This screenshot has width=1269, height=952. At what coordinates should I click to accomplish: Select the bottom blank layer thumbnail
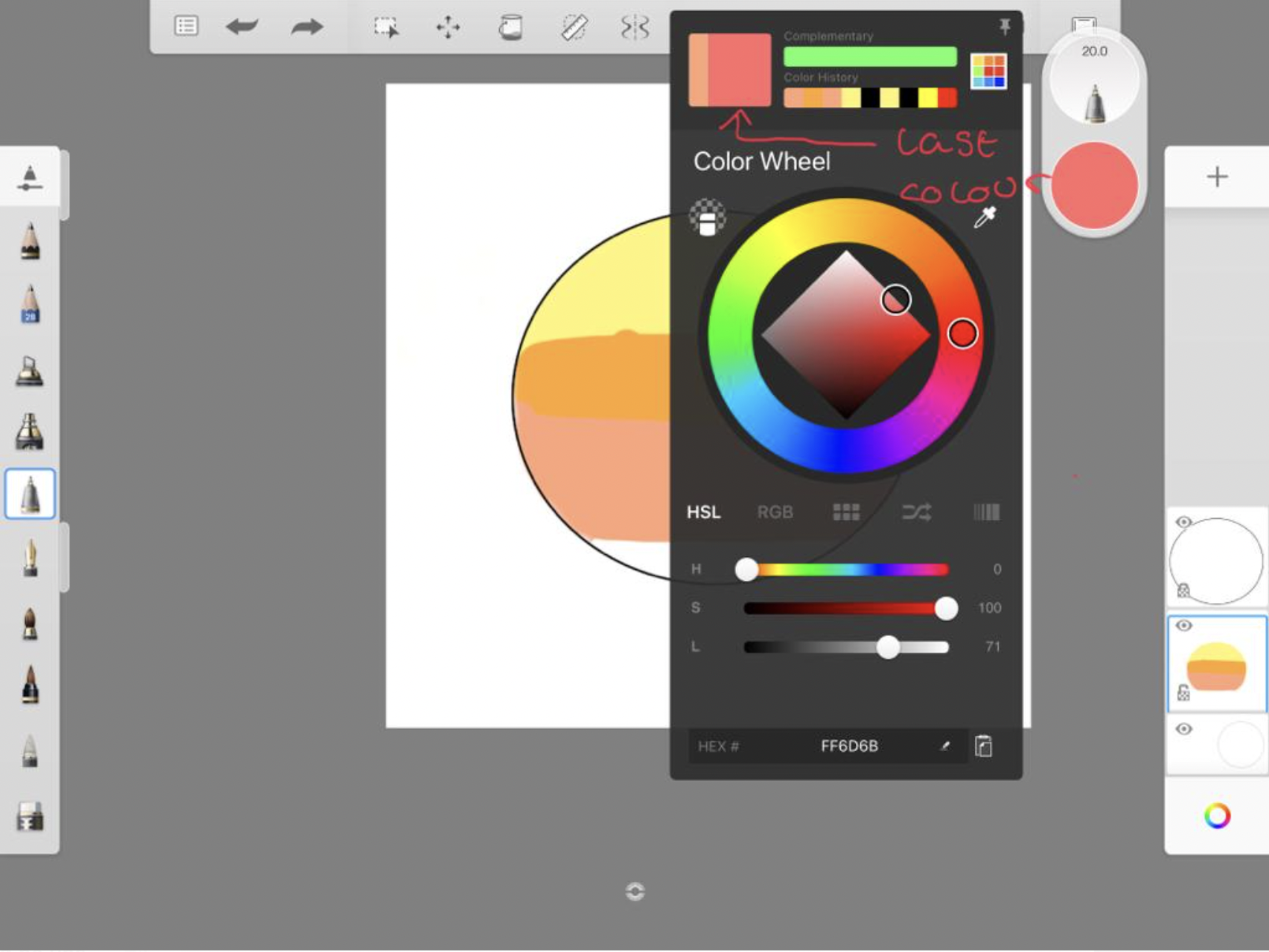(1217, 745)
